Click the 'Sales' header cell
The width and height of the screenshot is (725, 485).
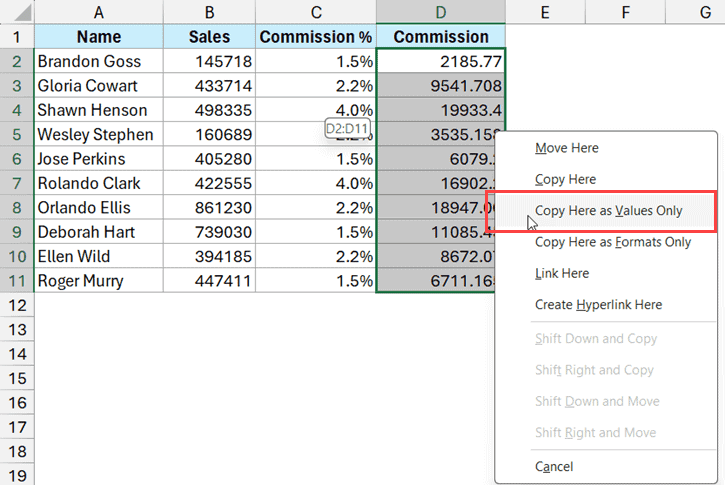(x=209, y=37)
